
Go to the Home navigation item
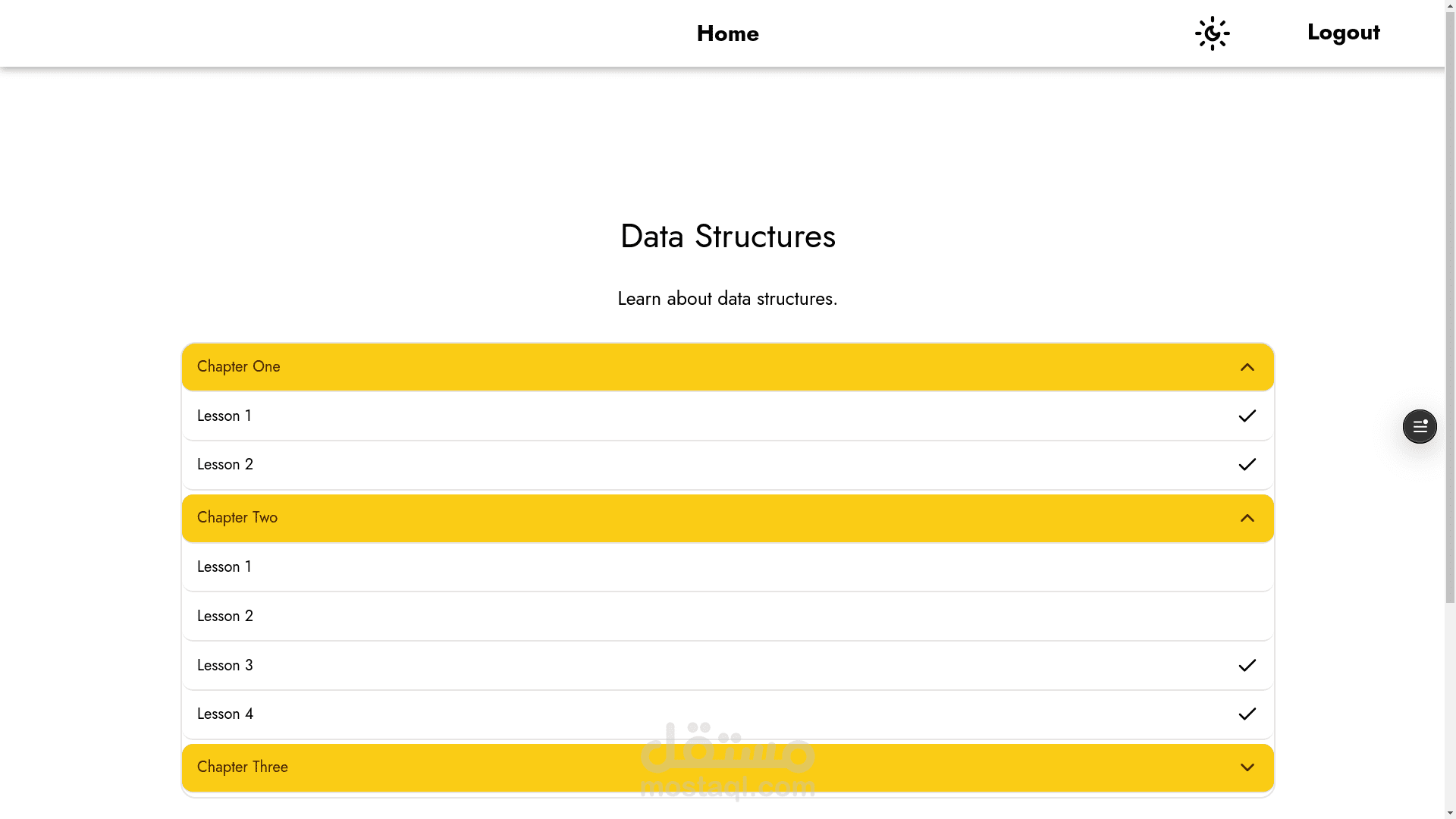point(727,33)
